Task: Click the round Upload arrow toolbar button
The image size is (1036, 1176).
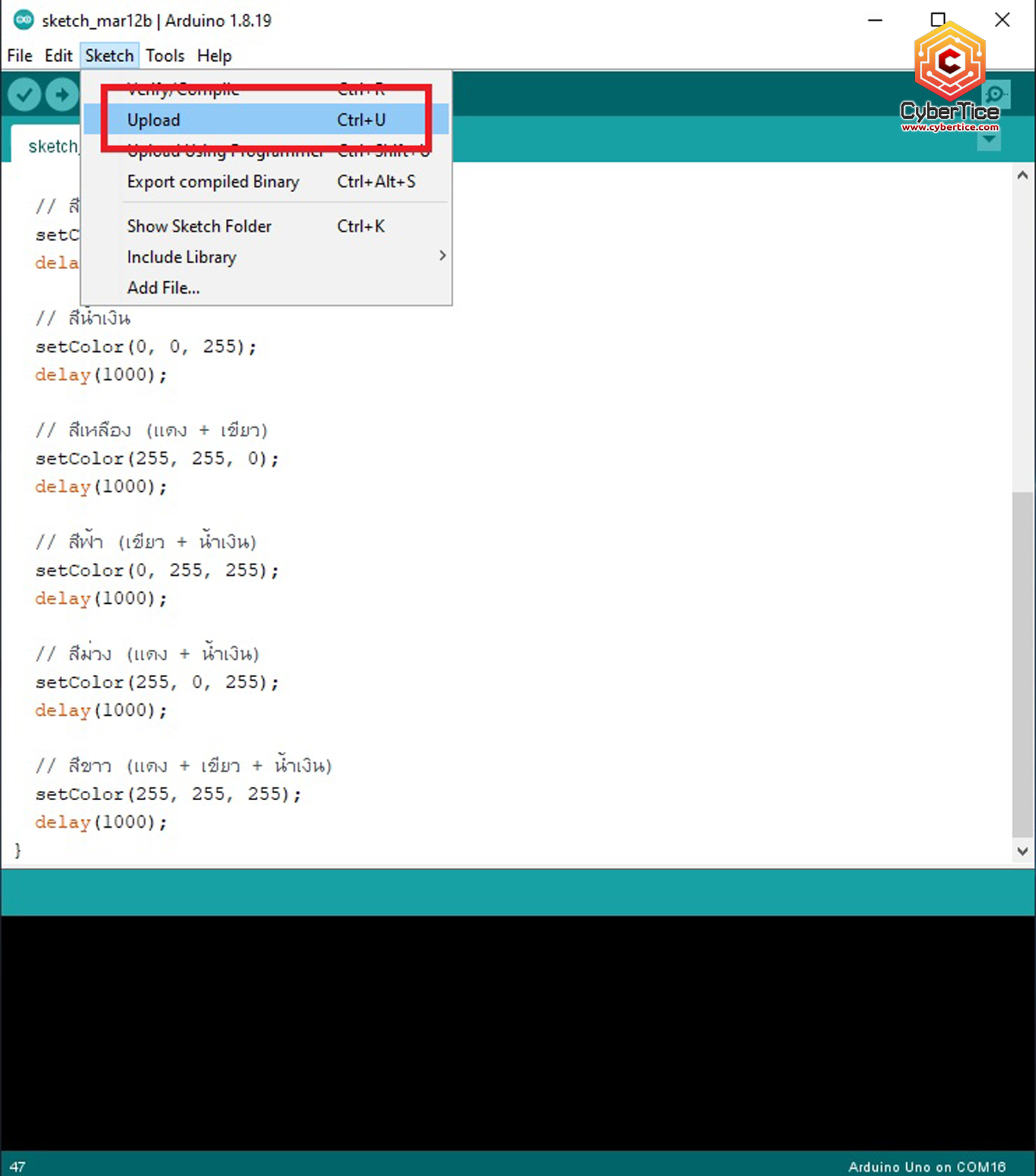Action: coord(62,95)
